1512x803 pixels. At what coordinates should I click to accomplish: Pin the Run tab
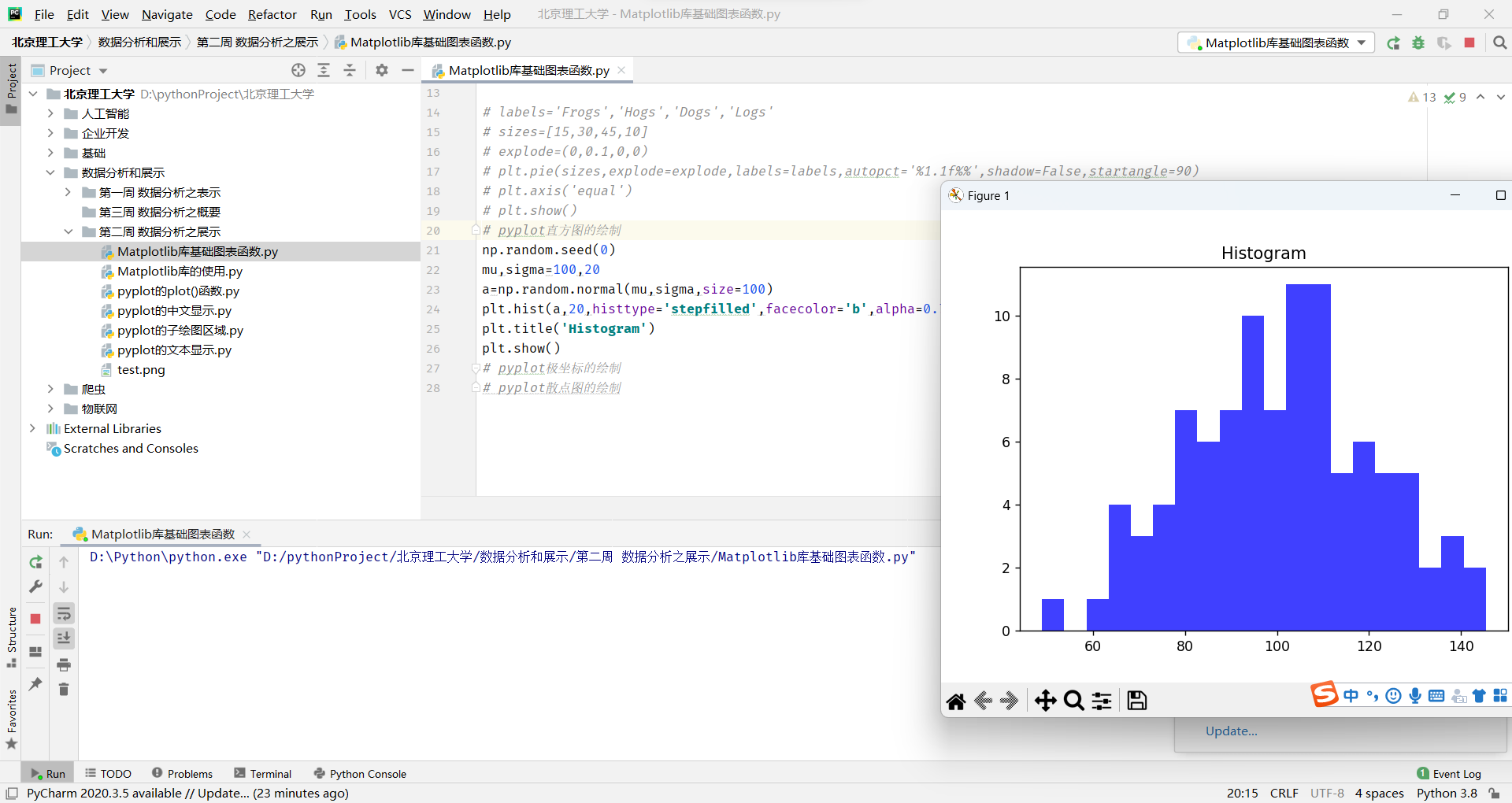35,684
